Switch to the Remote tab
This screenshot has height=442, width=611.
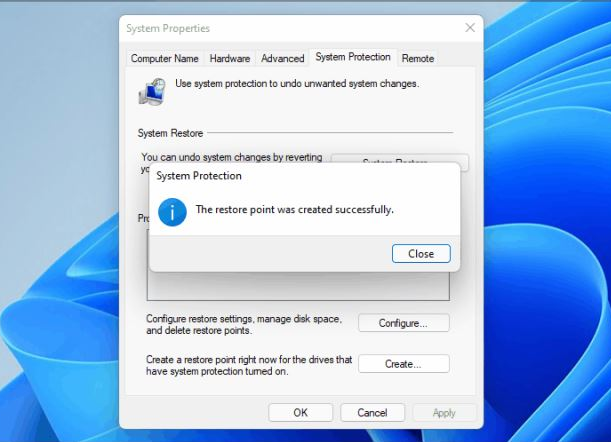point(417,59)
